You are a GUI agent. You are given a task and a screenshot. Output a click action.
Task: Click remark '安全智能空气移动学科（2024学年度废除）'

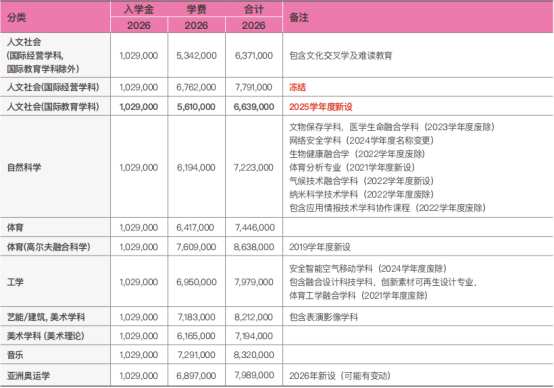point(368,268)
